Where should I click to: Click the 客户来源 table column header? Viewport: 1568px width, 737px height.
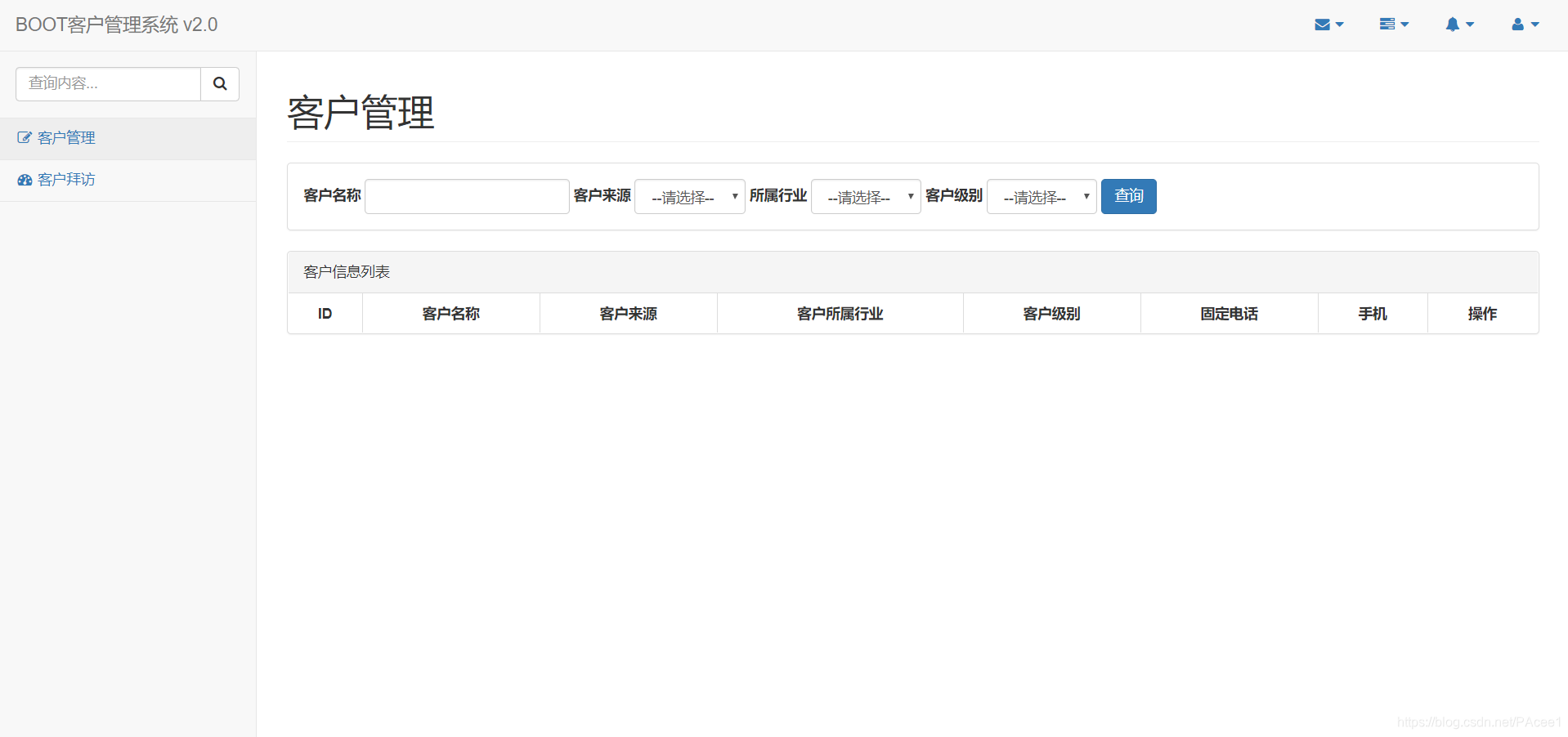click(629, 314)
